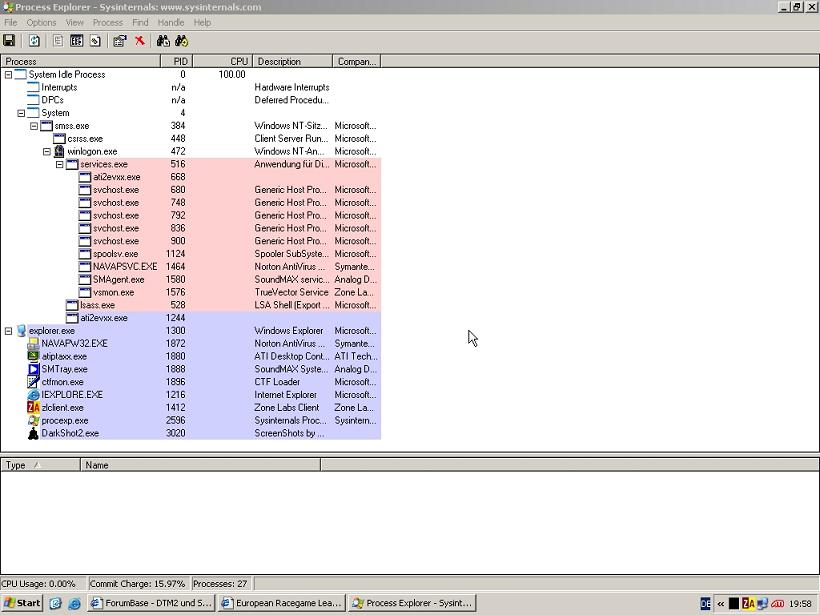Click the Find Handle binoculars icon

pos(163,40)
